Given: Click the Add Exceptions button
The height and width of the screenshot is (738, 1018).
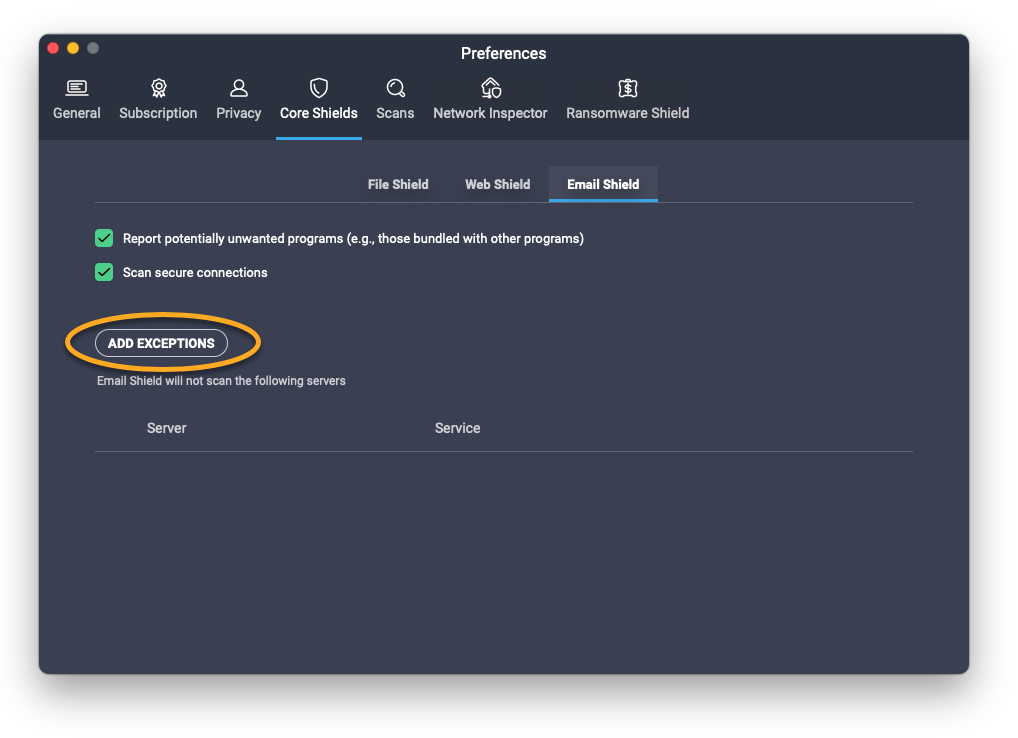Looking at the screenshot, I should [x=161, y=343].
